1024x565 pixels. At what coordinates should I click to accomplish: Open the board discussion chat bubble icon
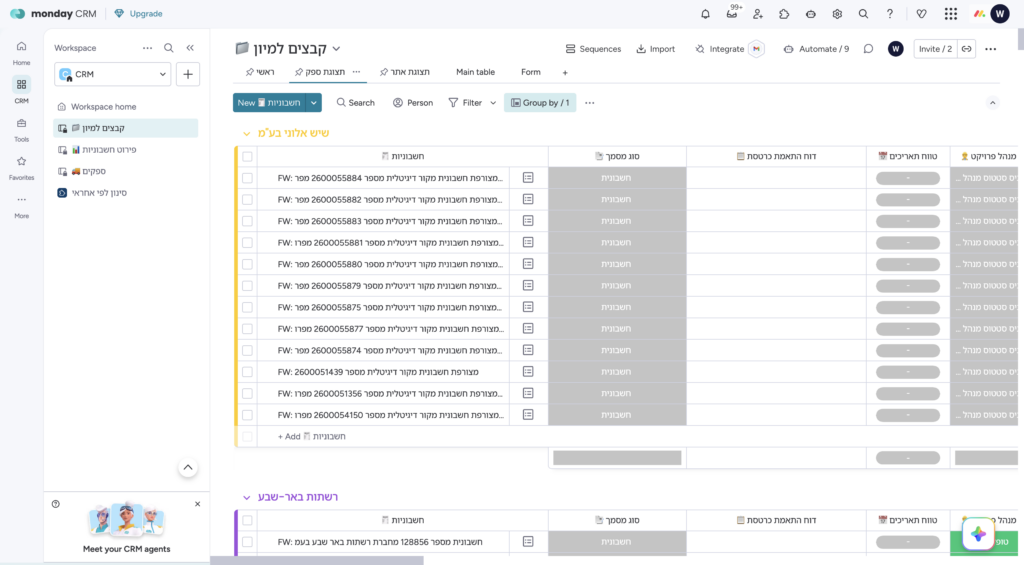pyautogui.click(x=868, y=49)
